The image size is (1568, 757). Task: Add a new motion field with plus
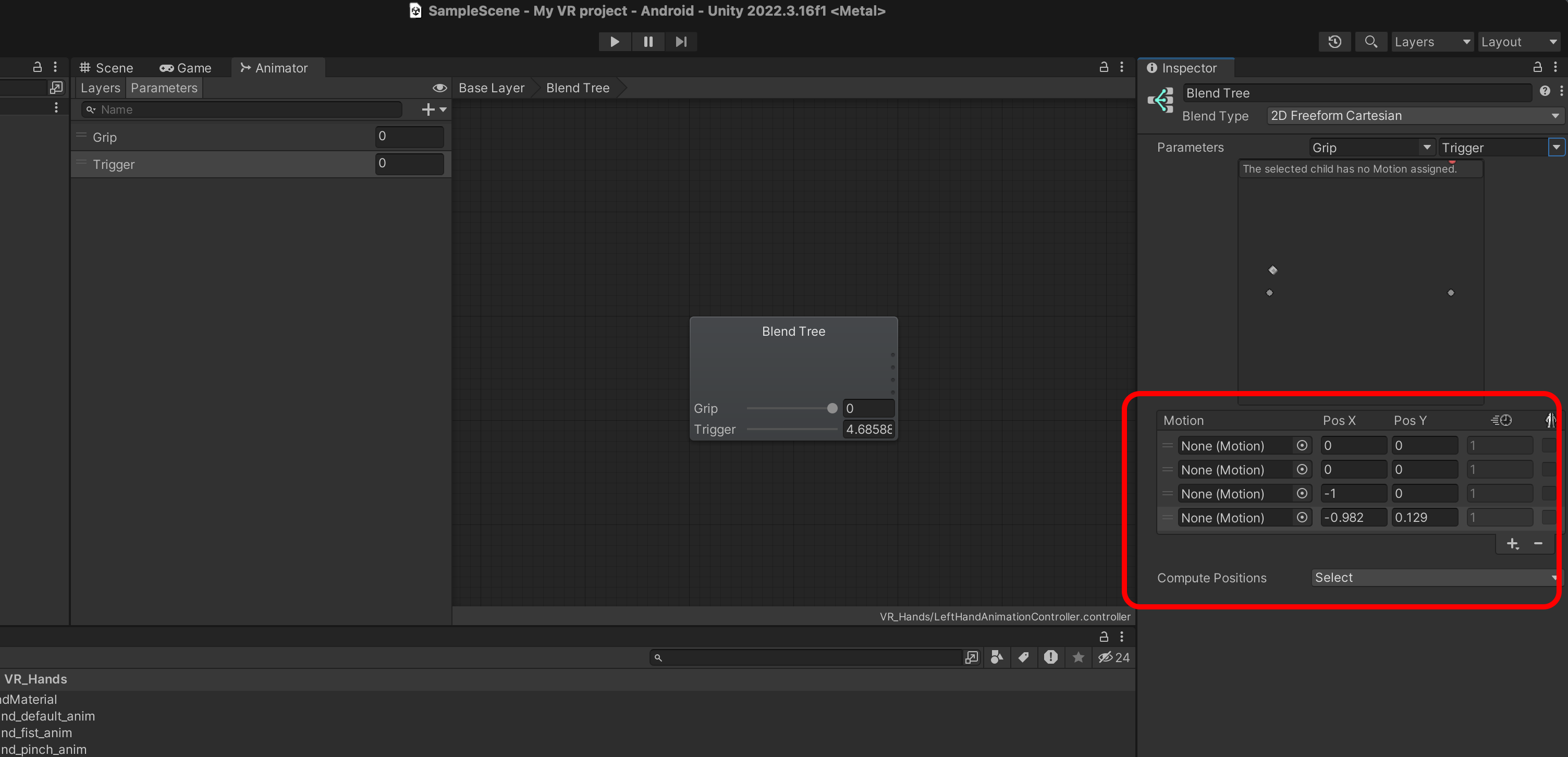click(x=1513, y=544)
